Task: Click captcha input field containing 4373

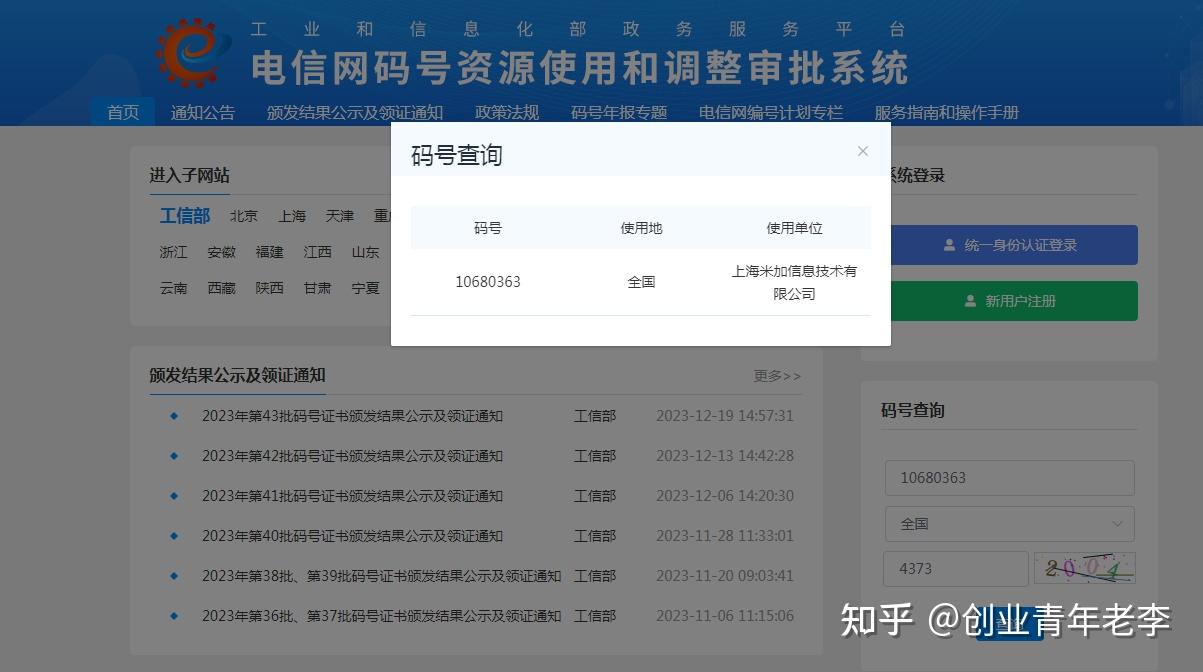Action: pos(956,569)
